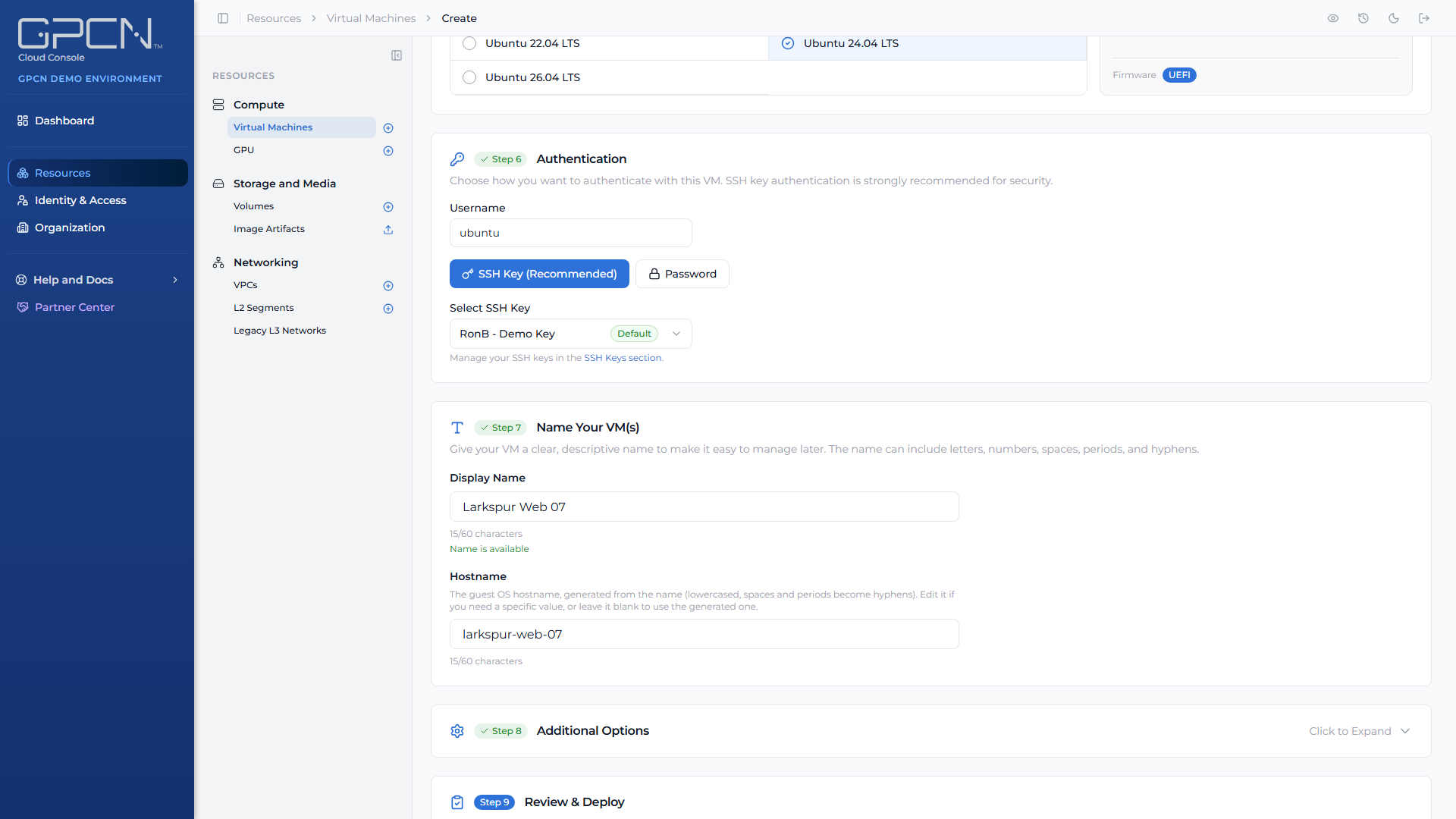Select Virtual Machines in Compute tree

(x=301, y=127)
